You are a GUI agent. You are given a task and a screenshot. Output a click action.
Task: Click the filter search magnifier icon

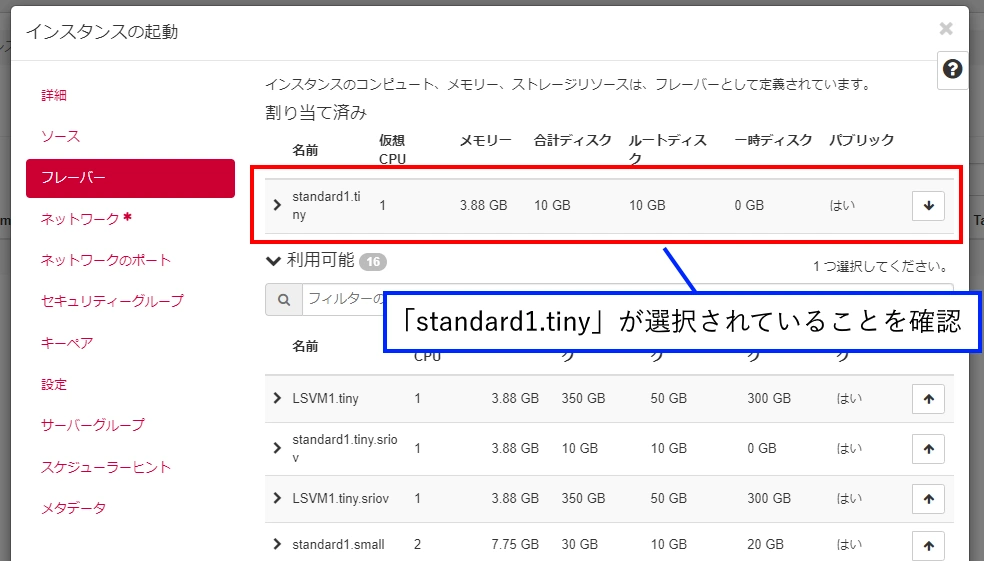pos(284,299)
